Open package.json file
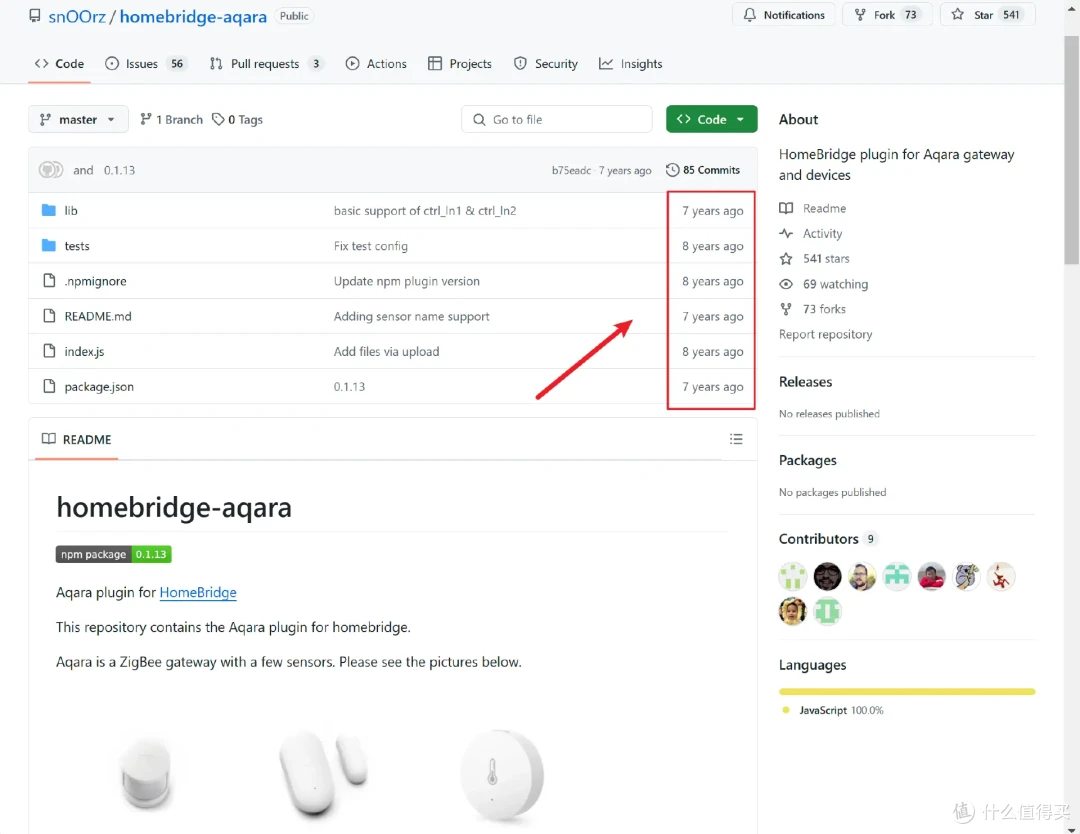 [99, 386]
